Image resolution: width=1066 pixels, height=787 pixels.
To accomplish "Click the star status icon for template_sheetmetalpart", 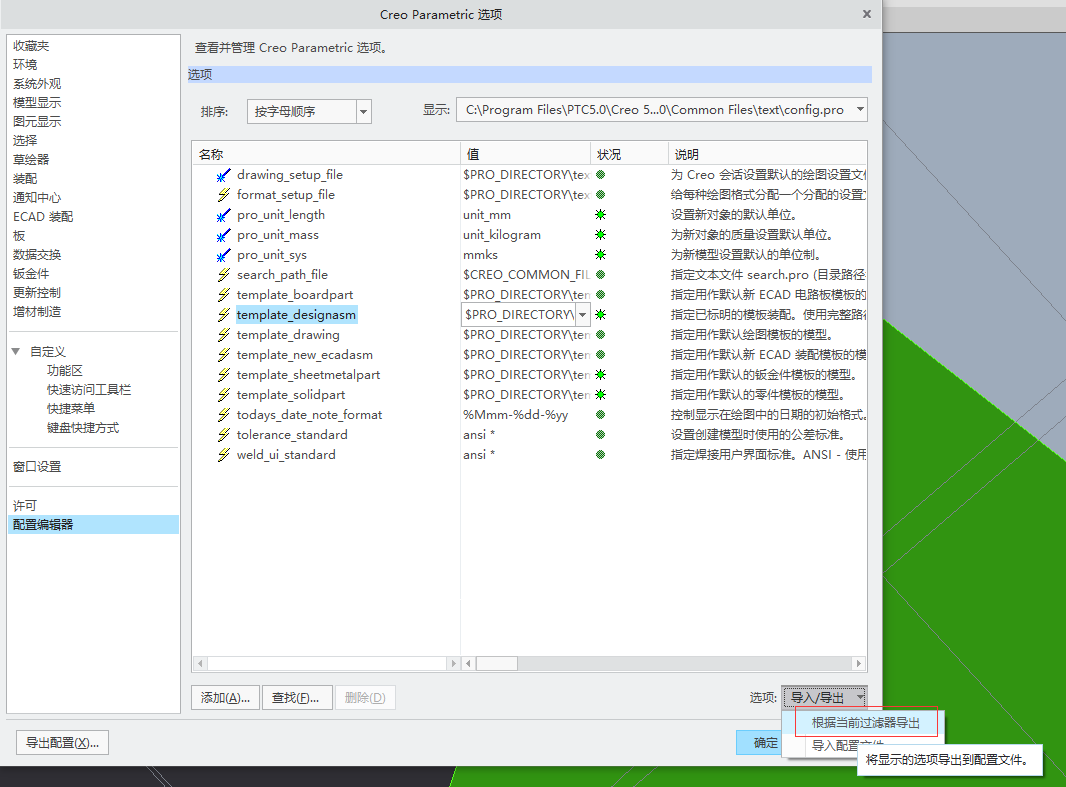I will click(600, 375).
